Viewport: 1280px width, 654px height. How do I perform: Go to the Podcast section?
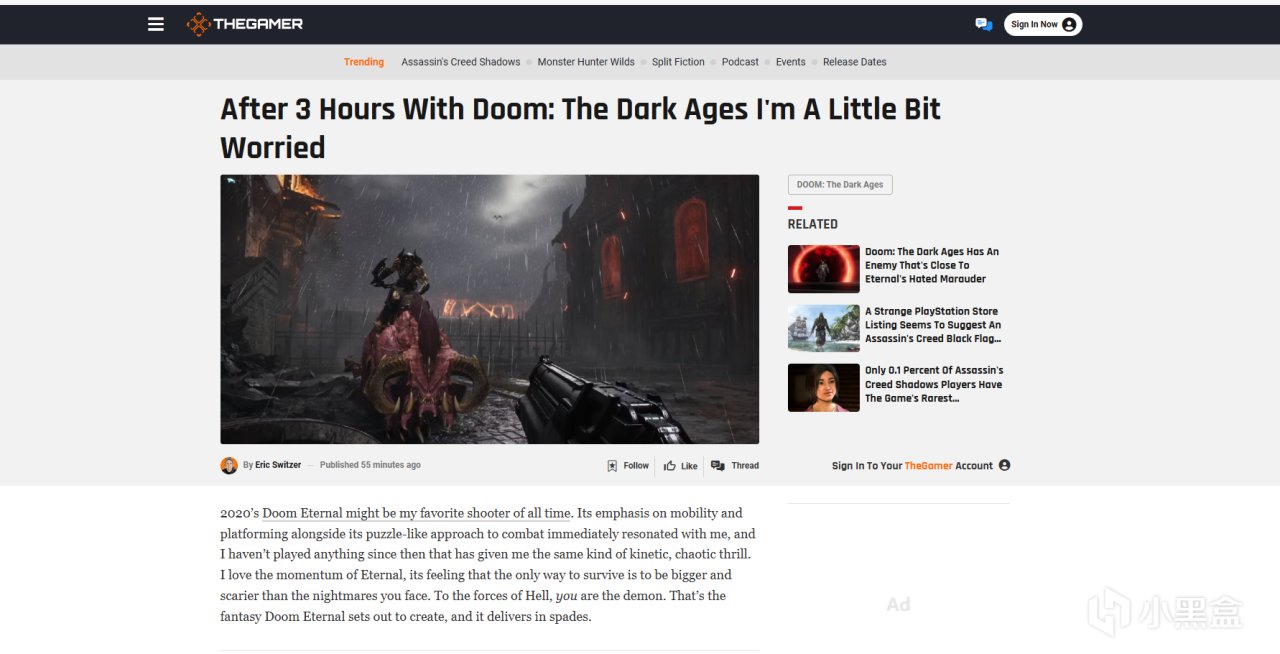[x=740, y=62]
